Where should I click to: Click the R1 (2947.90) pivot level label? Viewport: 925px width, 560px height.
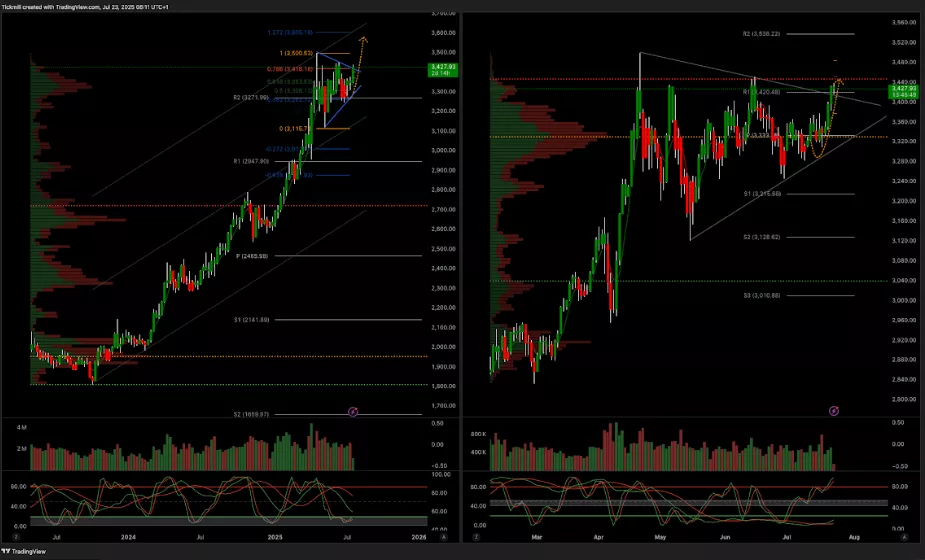pos(253,160)
